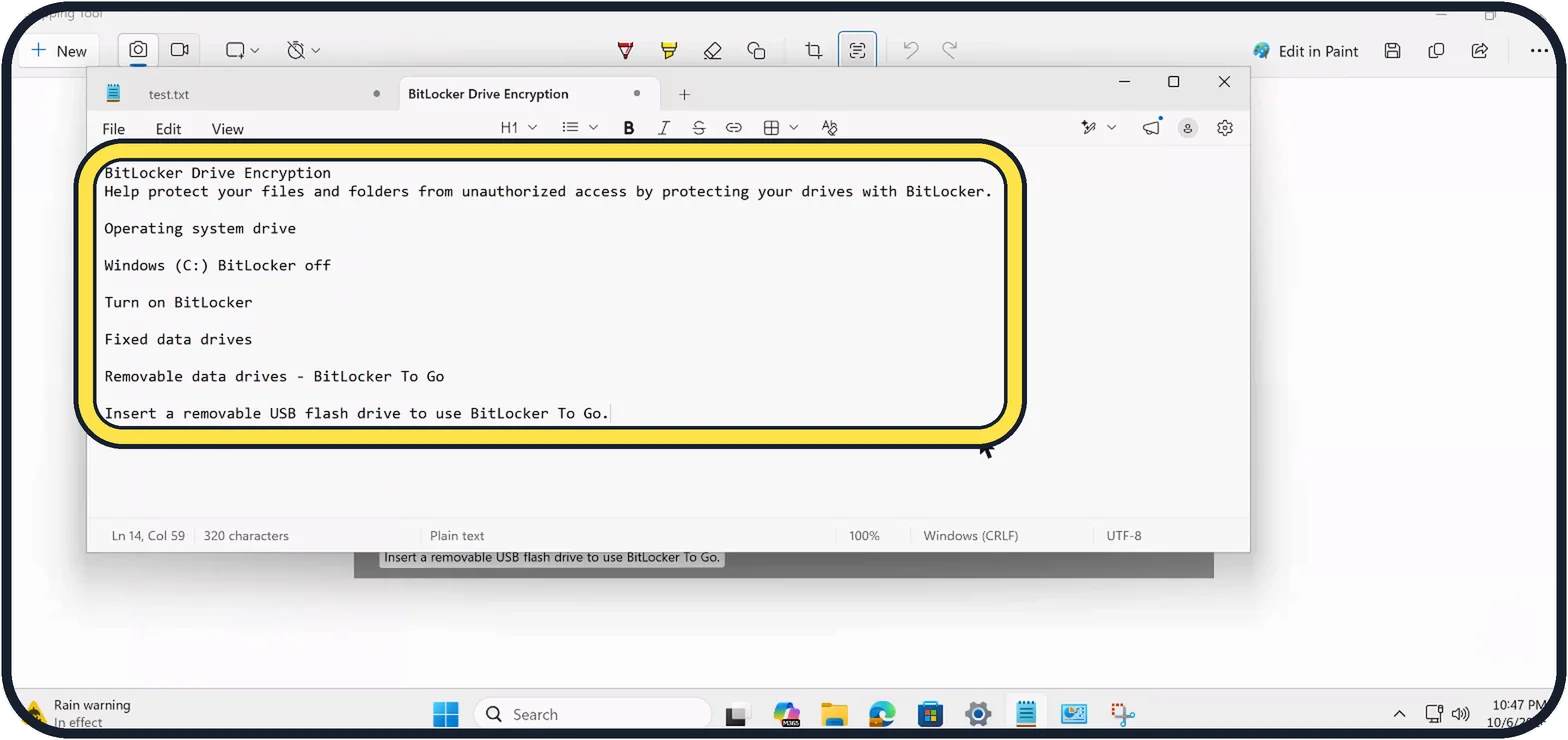Copy the snip to clipboard

[1436, 51]
